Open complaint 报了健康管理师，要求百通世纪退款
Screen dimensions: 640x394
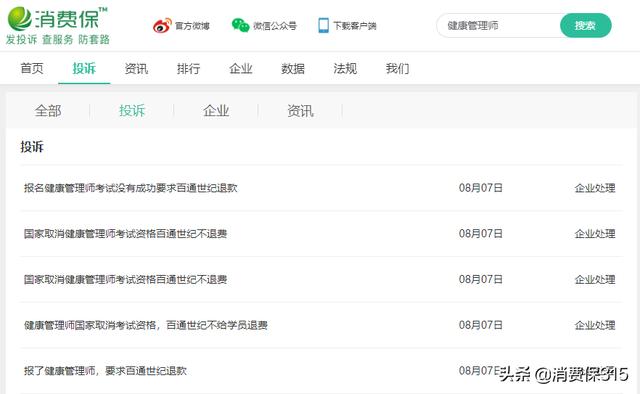click(105, 371)
